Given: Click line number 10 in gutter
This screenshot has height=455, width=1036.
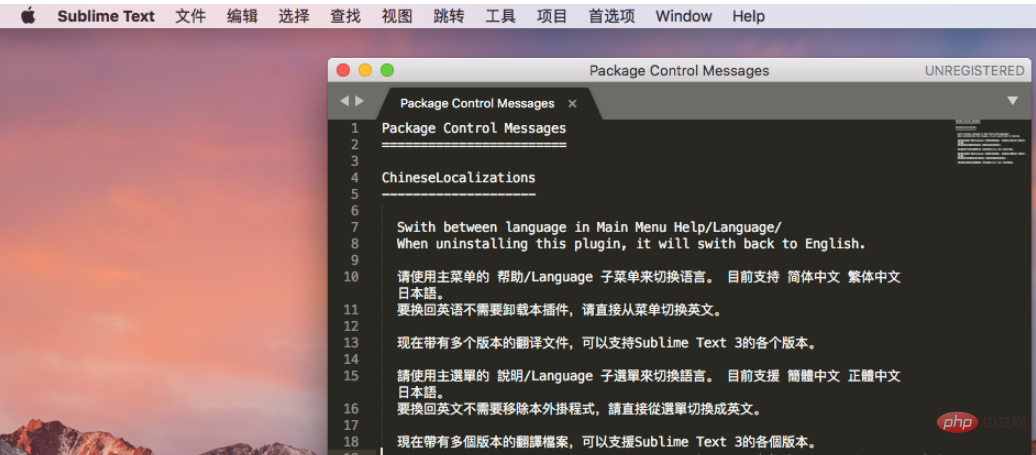Looking at the screenshot, I should (x=351, y=277).
